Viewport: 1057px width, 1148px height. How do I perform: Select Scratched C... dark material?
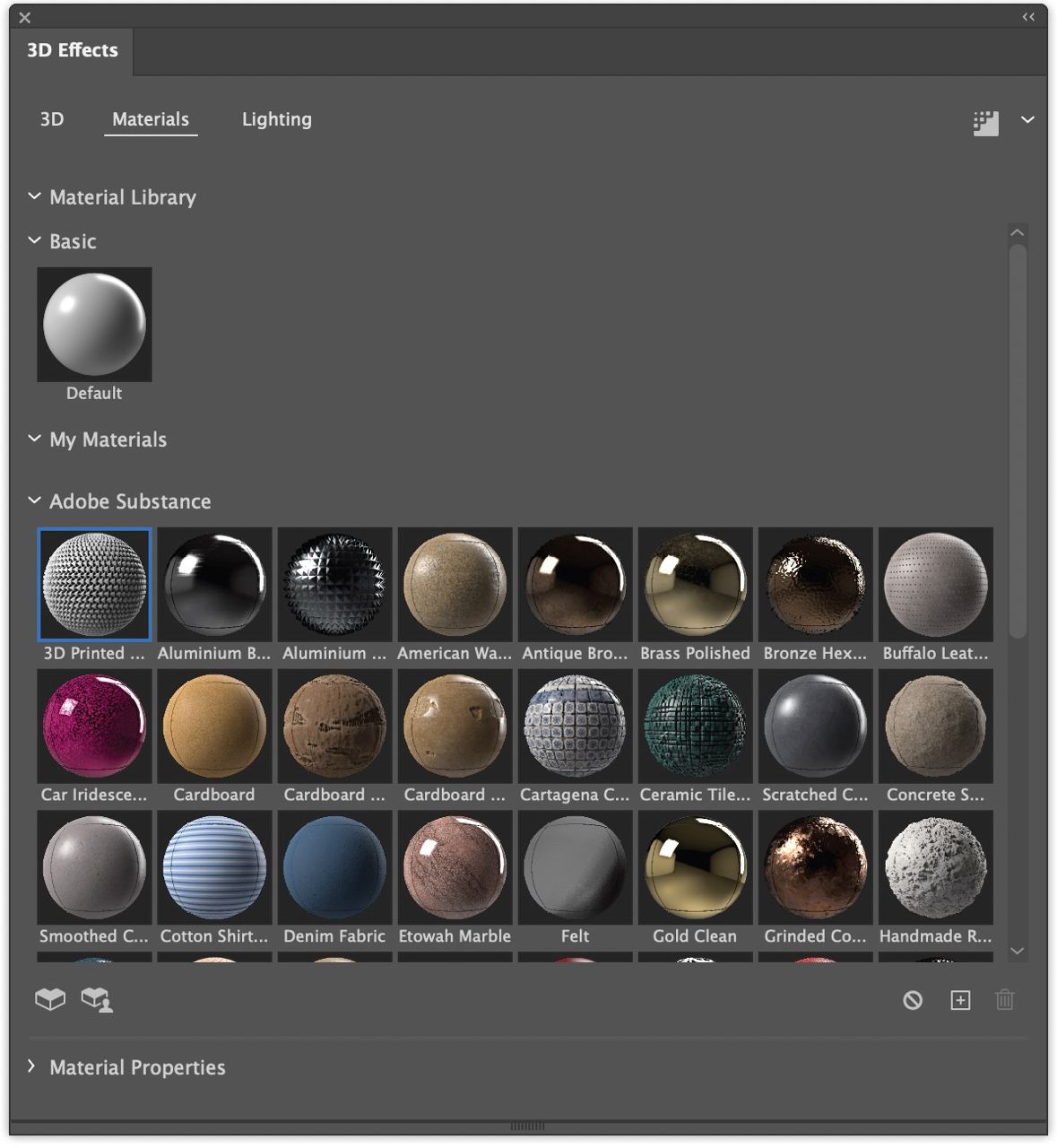tap(815, 726)
